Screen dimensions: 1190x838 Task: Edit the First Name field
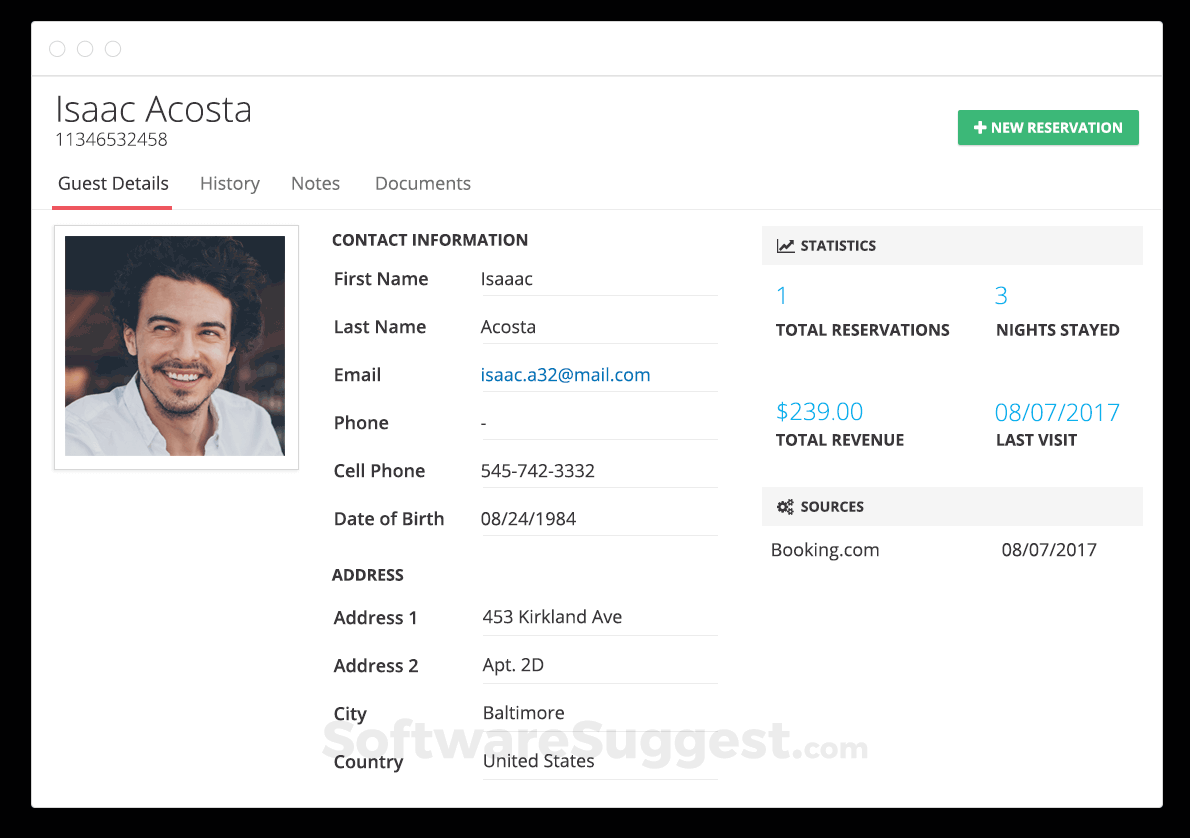point(598,278)
